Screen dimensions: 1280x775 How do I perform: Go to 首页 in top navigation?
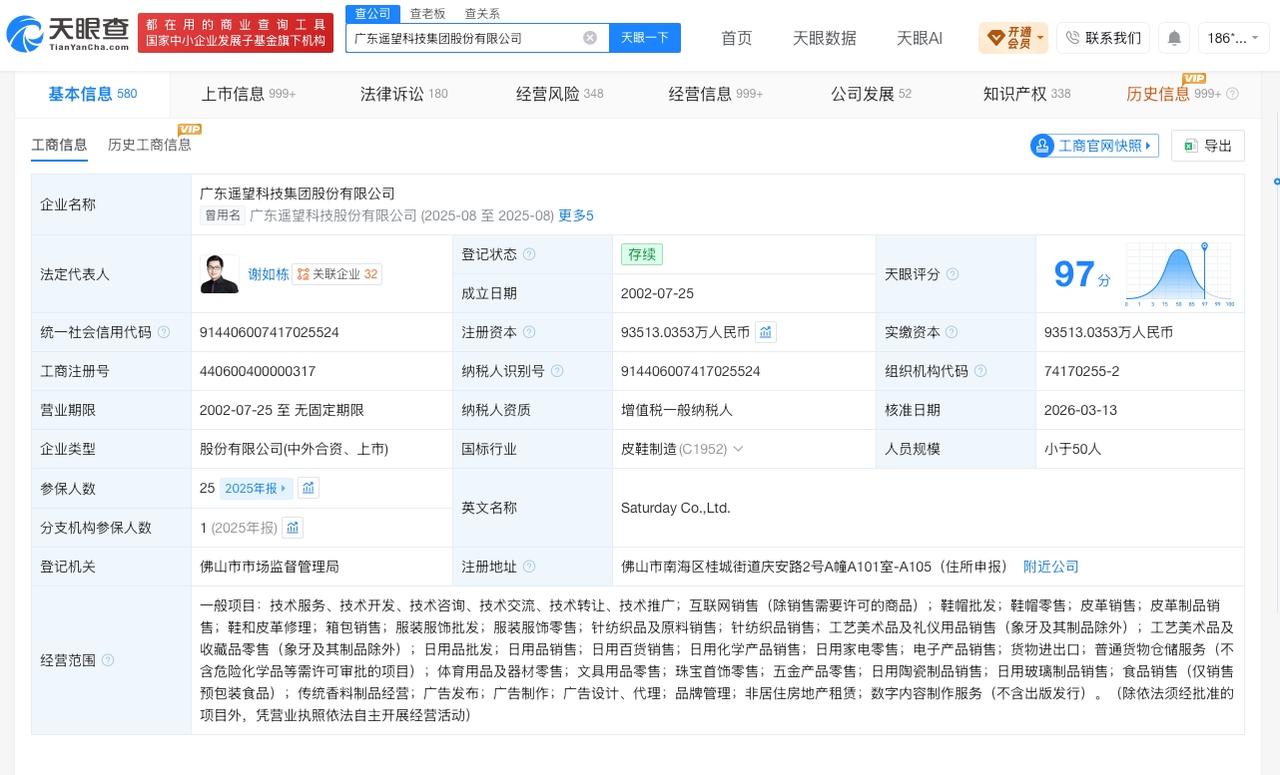[737, 38]
